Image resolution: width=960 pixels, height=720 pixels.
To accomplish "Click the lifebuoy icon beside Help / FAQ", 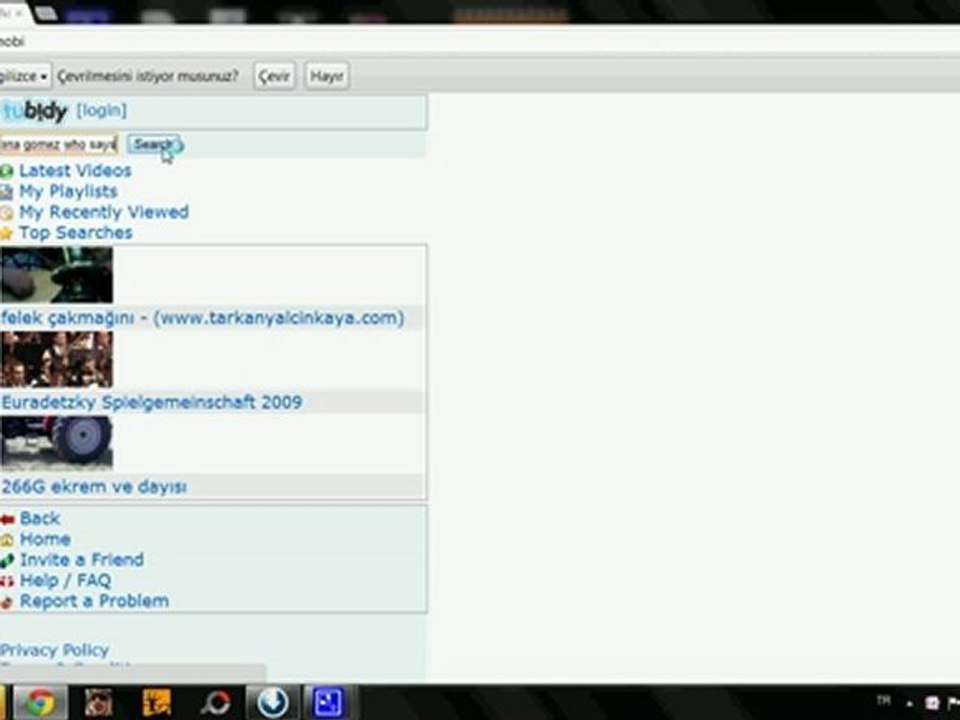I will [7, 582].
